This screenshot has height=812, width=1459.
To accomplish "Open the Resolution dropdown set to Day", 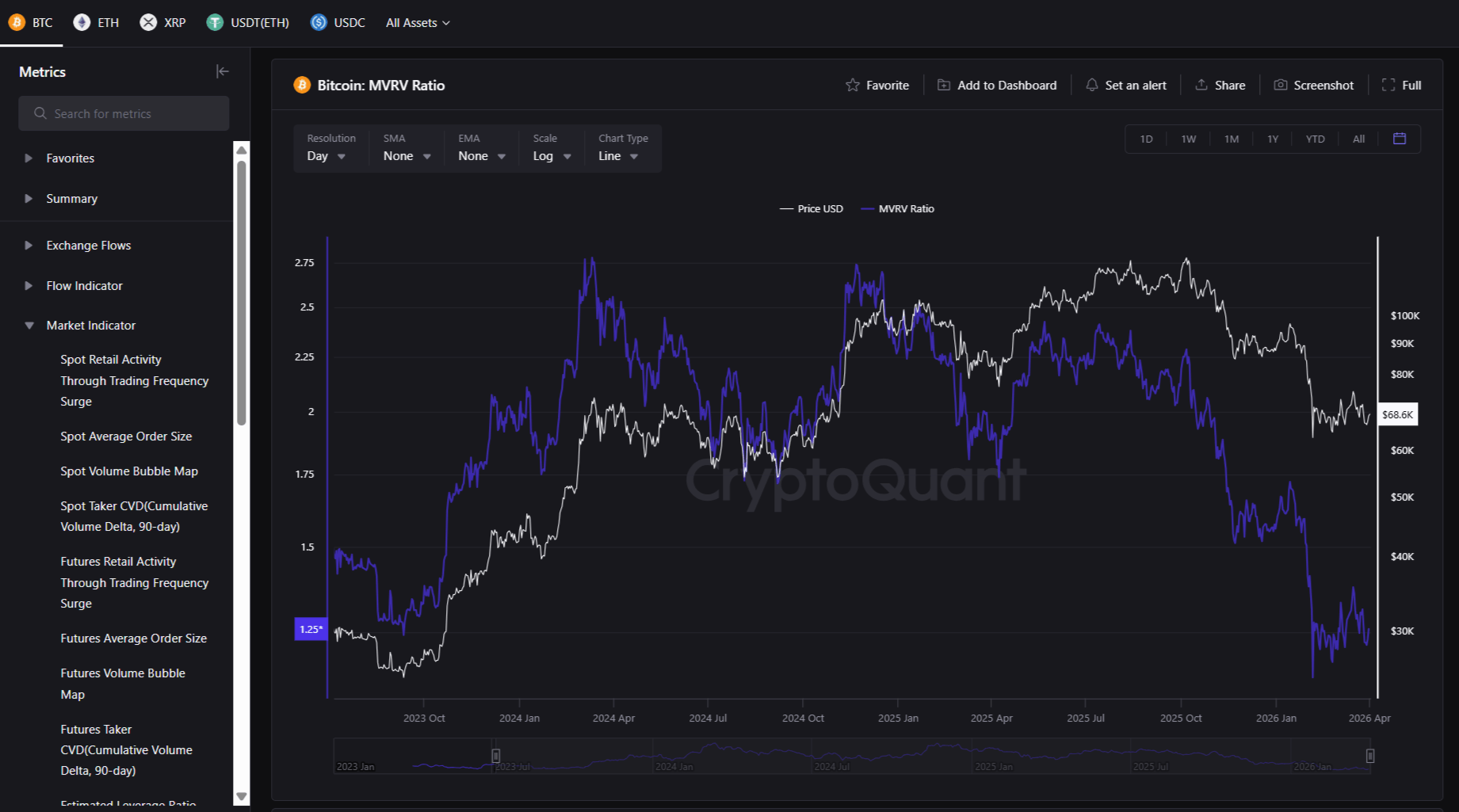I will [326, 155].
